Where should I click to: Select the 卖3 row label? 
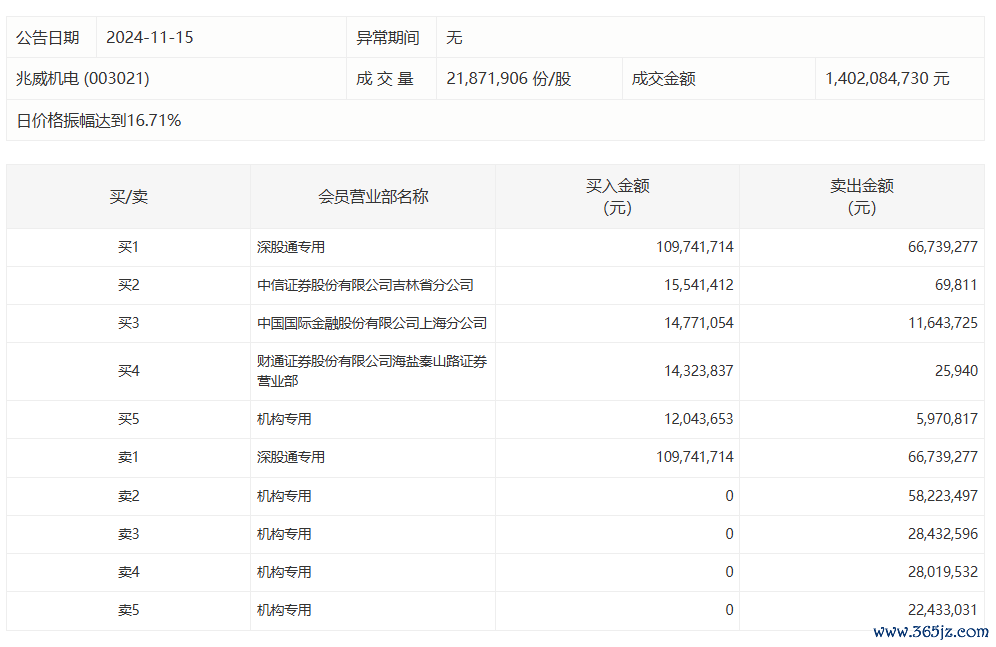[x=128, y=534]
